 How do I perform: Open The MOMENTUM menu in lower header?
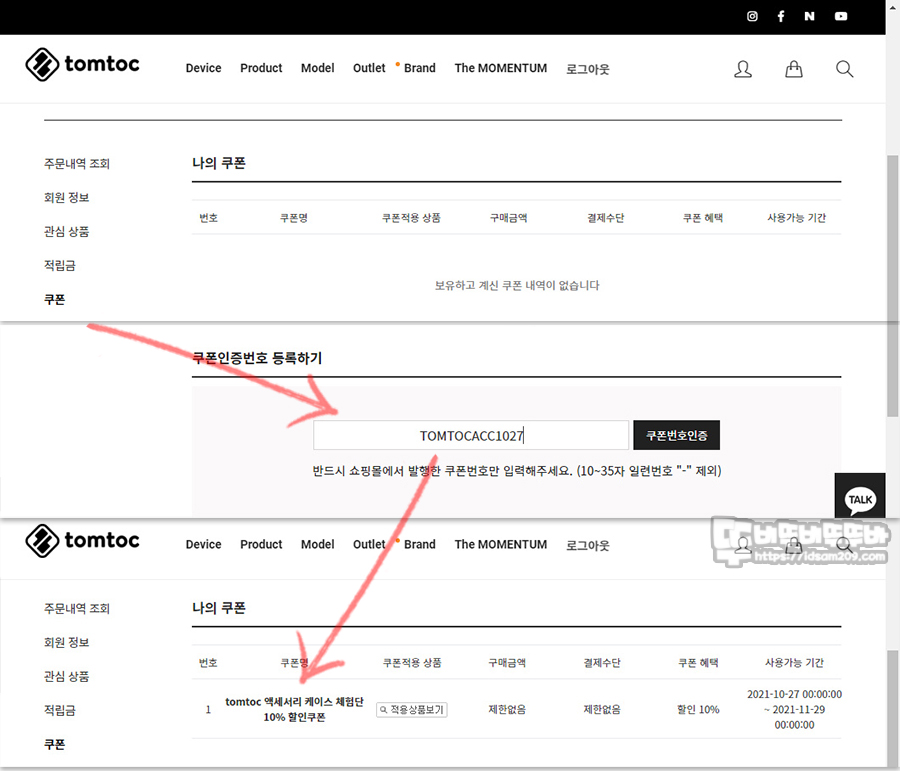click(501, 545)
